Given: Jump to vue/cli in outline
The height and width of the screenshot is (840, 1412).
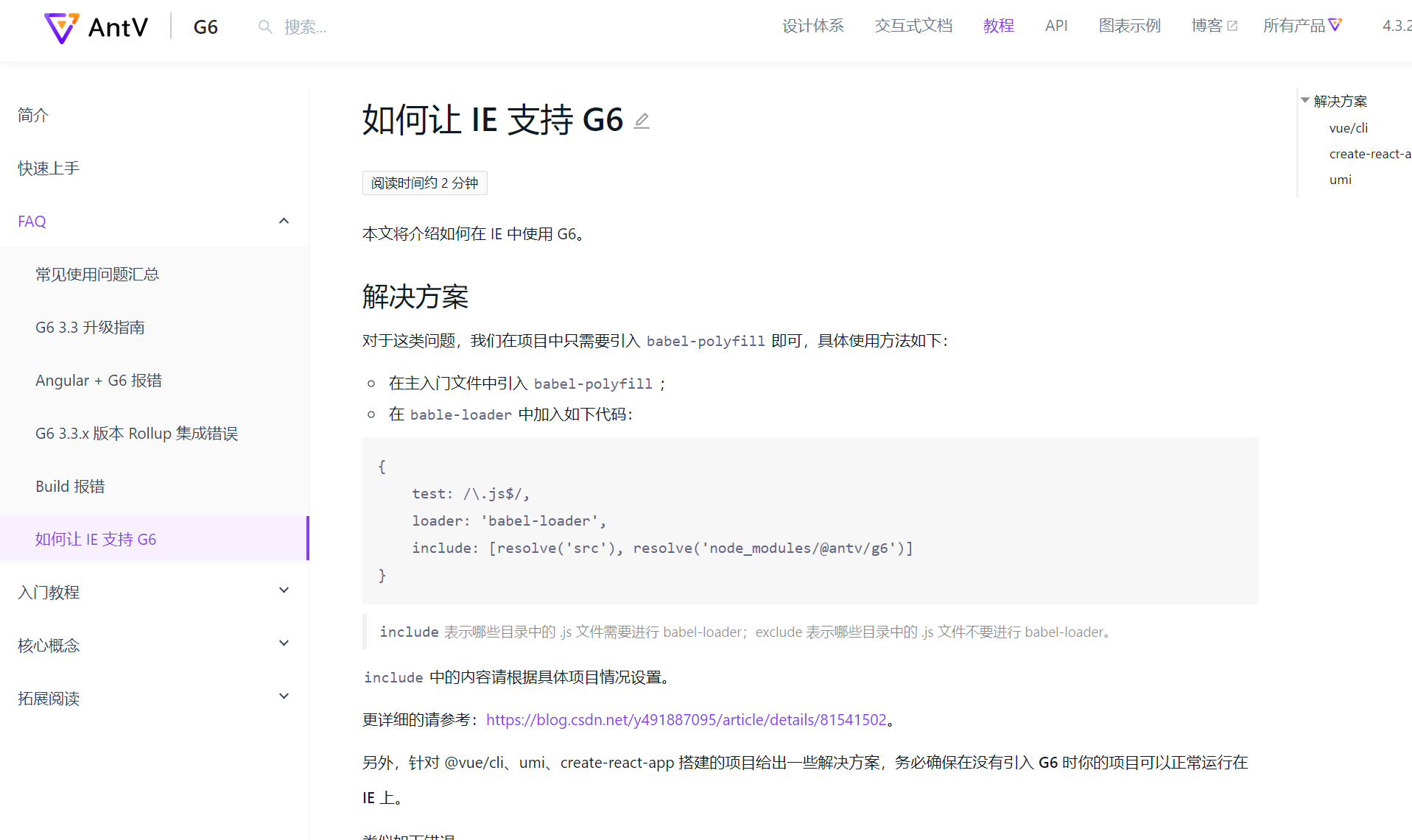Looking at the screenshot, I should click(1348, 127).
